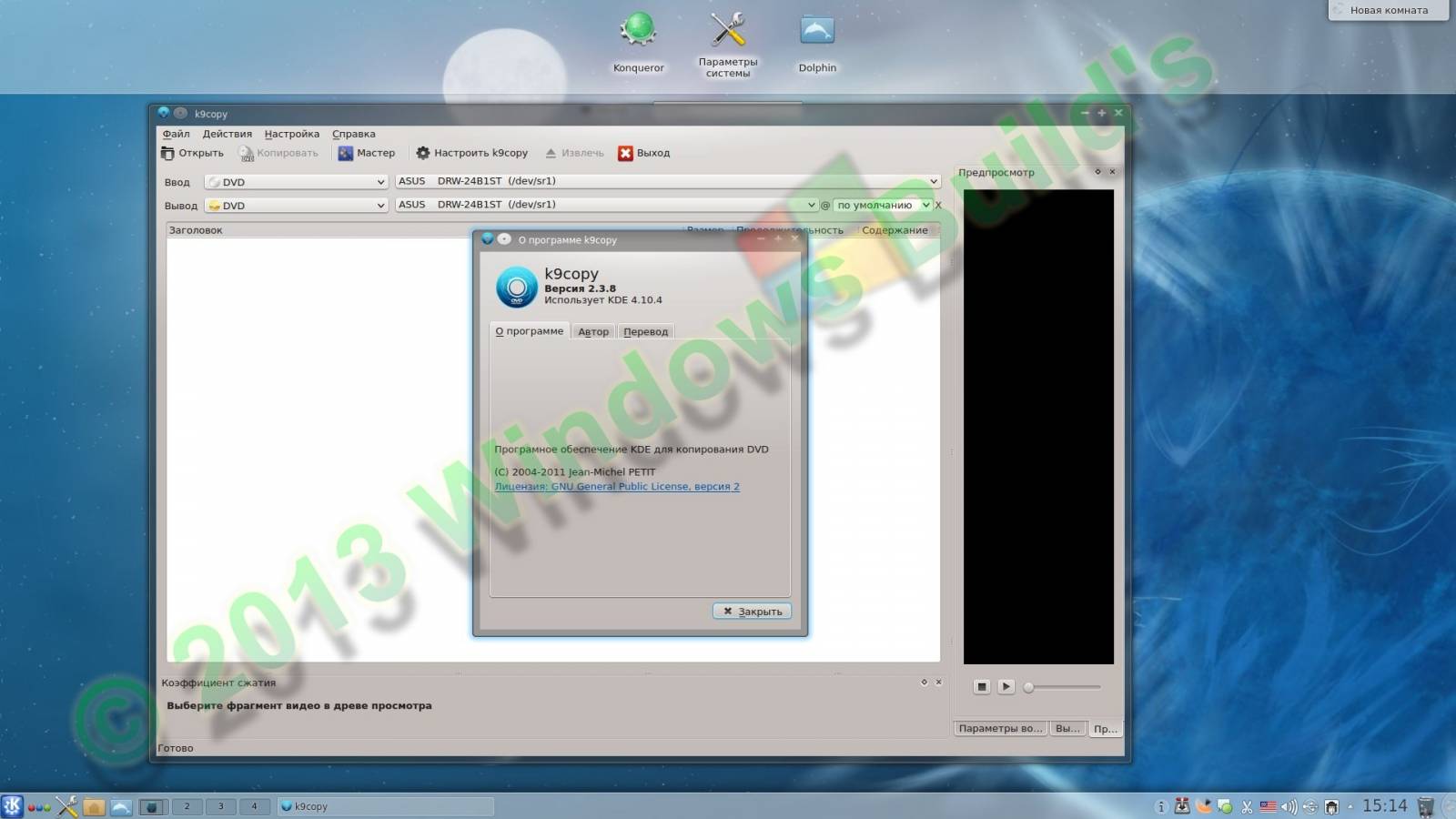Open the 'Вы...' bottom tab

coord(1067,728)
